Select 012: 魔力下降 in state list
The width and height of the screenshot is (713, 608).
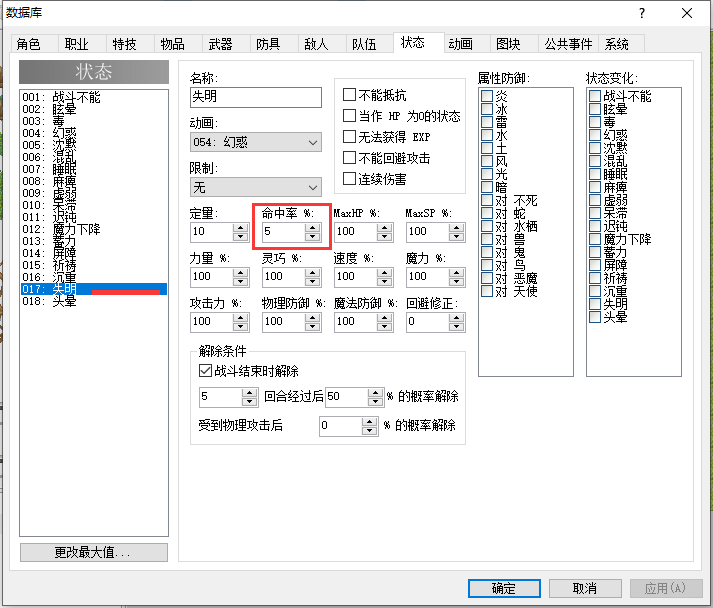(94, 229)
